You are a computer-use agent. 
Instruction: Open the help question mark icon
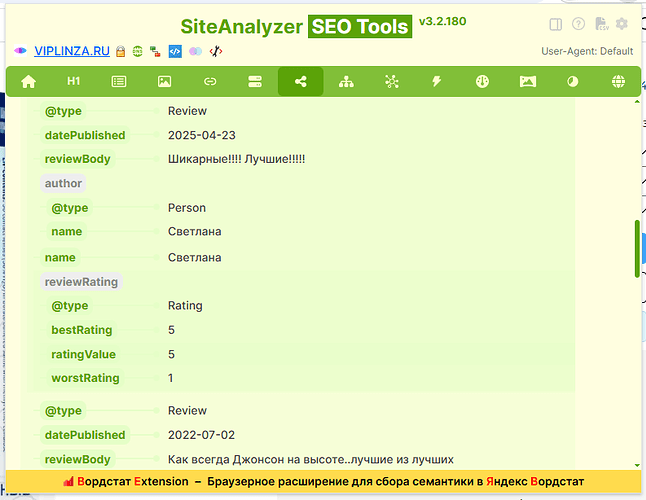(578, 24)
